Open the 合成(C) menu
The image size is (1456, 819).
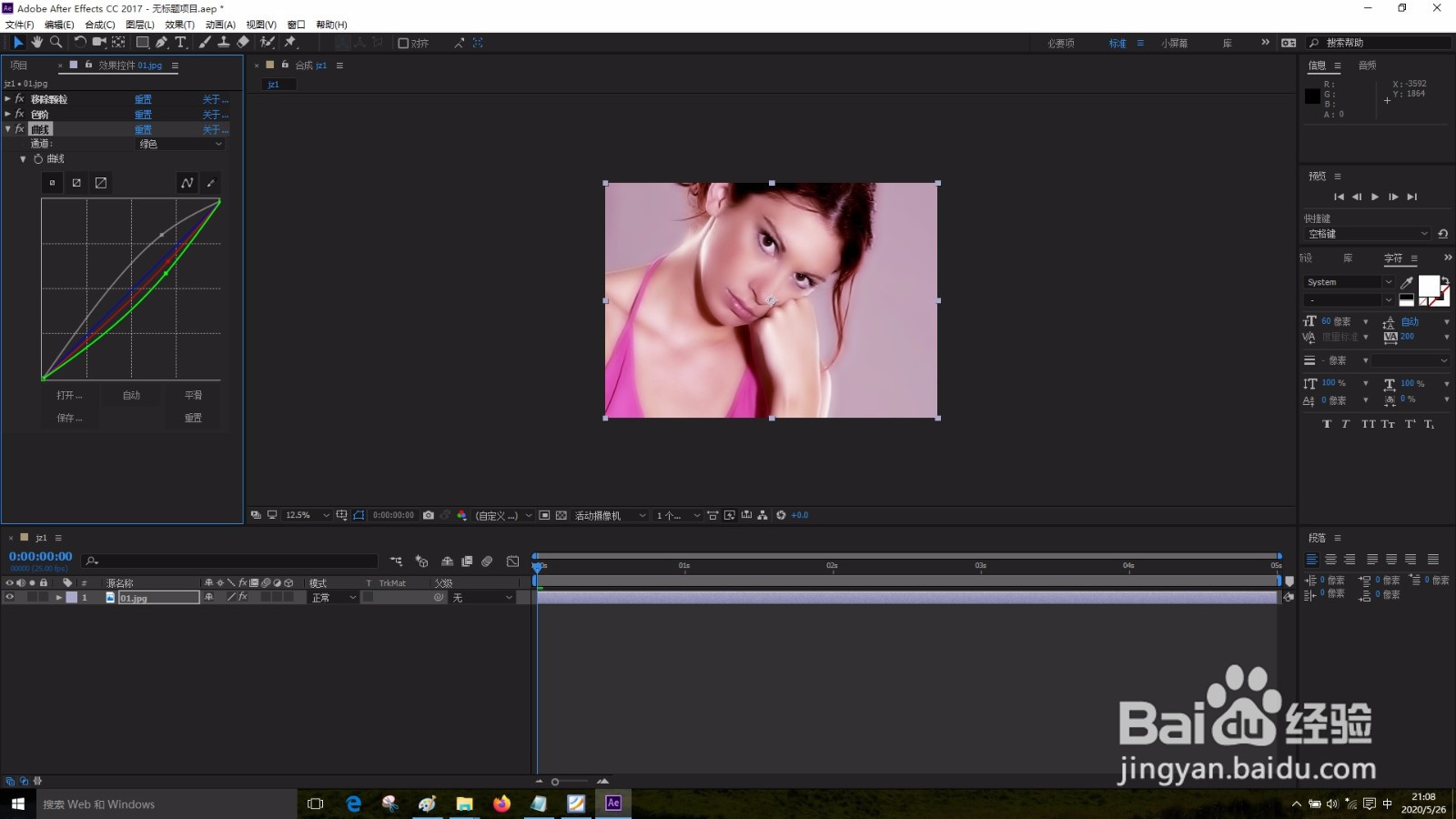point(99,25)
